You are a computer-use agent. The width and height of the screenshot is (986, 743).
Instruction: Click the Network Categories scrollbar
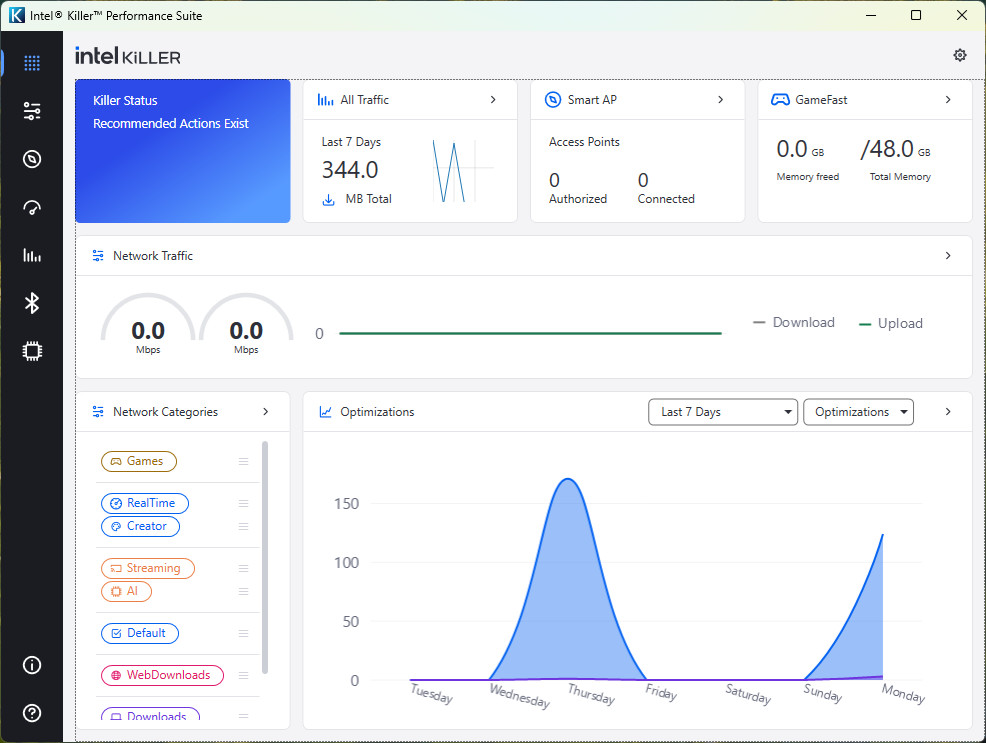click(x=265, y=556)
